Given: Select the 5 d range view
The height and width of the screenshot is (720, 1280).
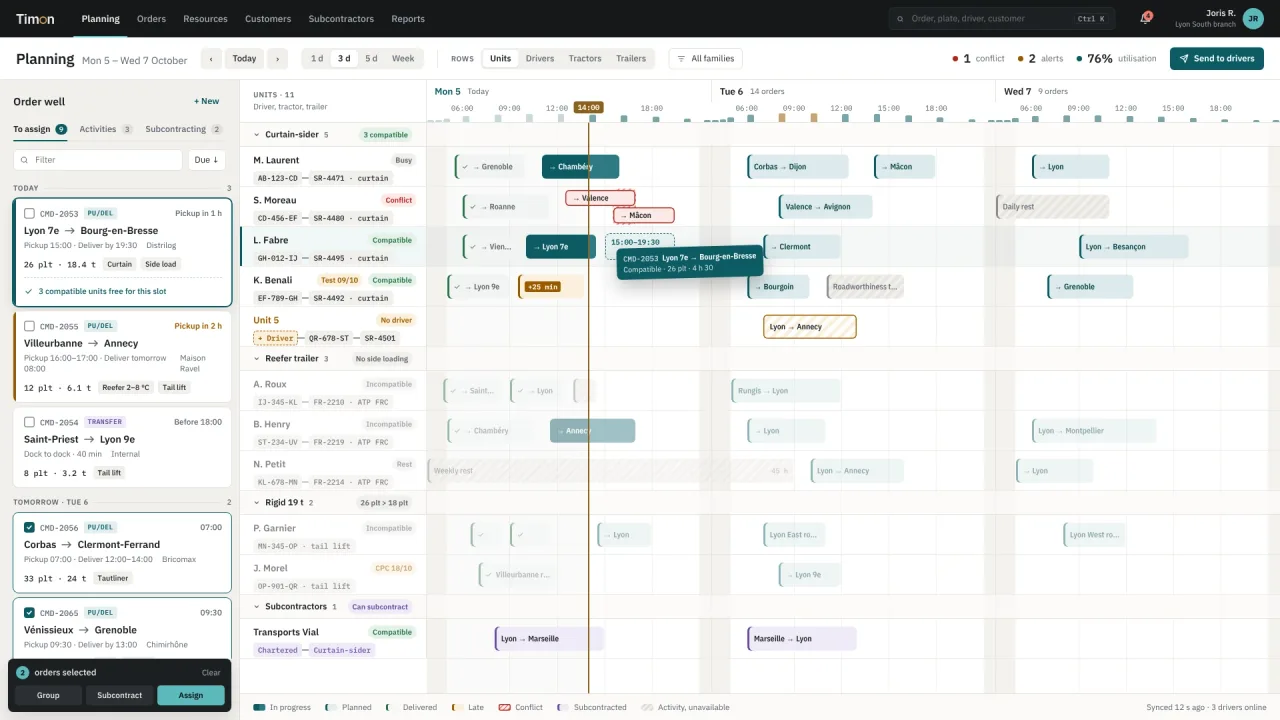Looking at the screenshot, I should click(371, 59).
